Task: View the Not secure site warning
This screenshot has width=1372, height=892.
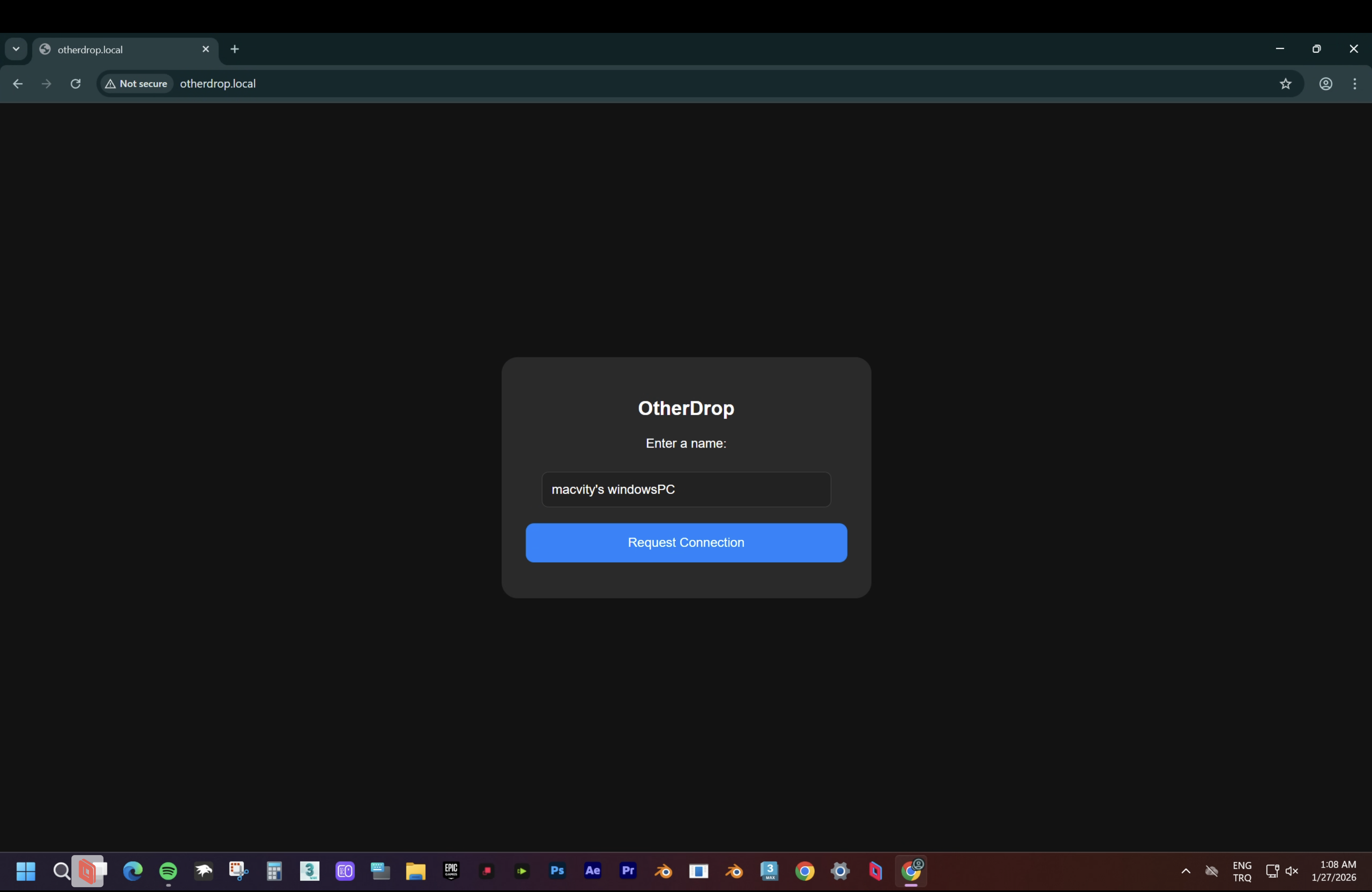Action: (x=136, y=83)
